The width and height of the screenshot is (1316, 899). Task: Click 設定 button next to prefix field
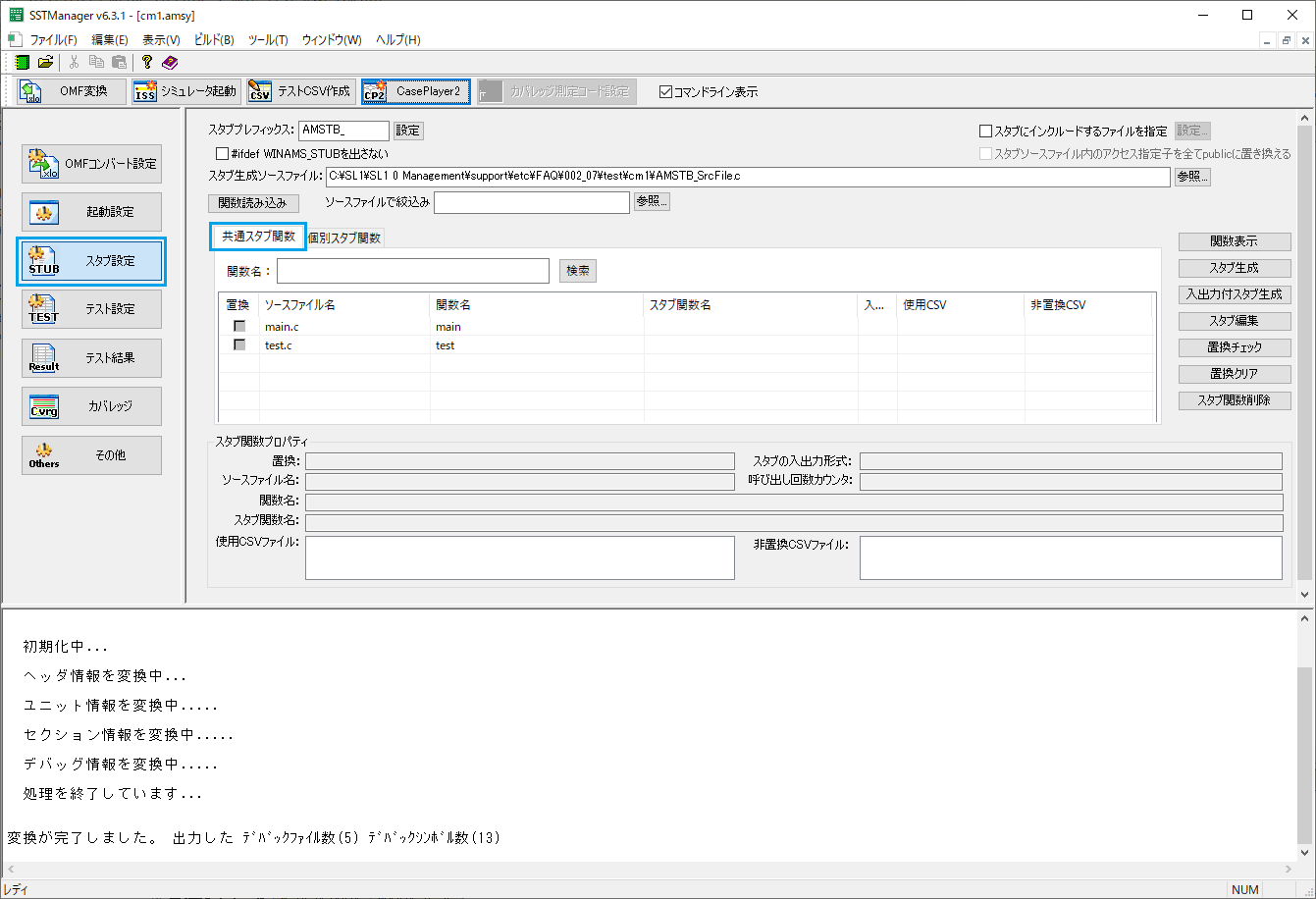click(x=408, y=131)
